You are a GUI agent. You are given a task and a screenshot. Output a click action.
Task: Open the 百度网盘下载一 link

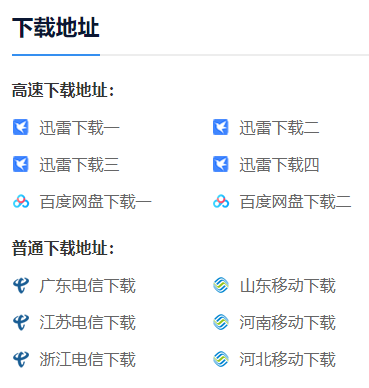coord(96,202)
